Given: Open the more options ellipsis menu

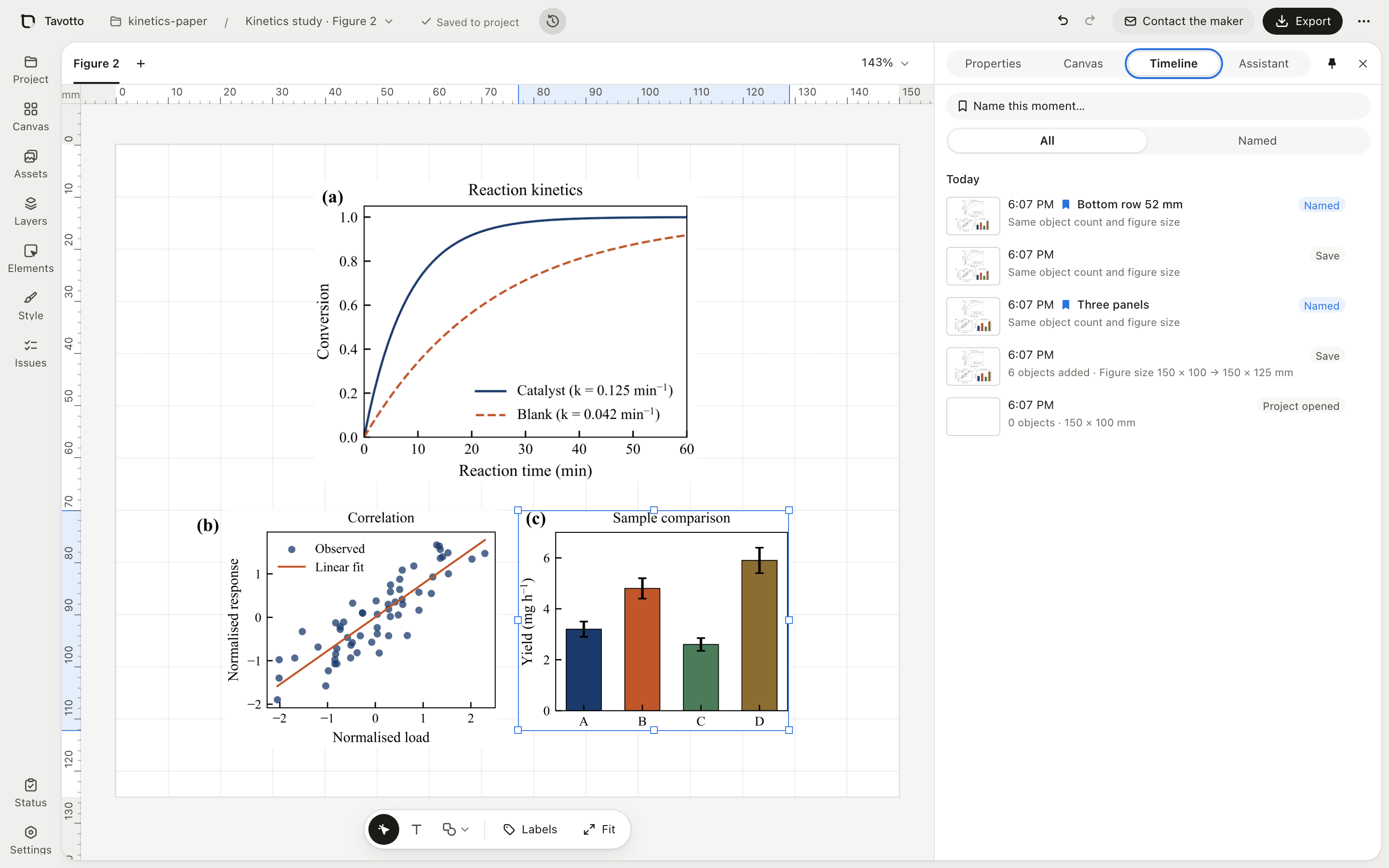Looking at the screenshot, I should [x=1364, y=21].
